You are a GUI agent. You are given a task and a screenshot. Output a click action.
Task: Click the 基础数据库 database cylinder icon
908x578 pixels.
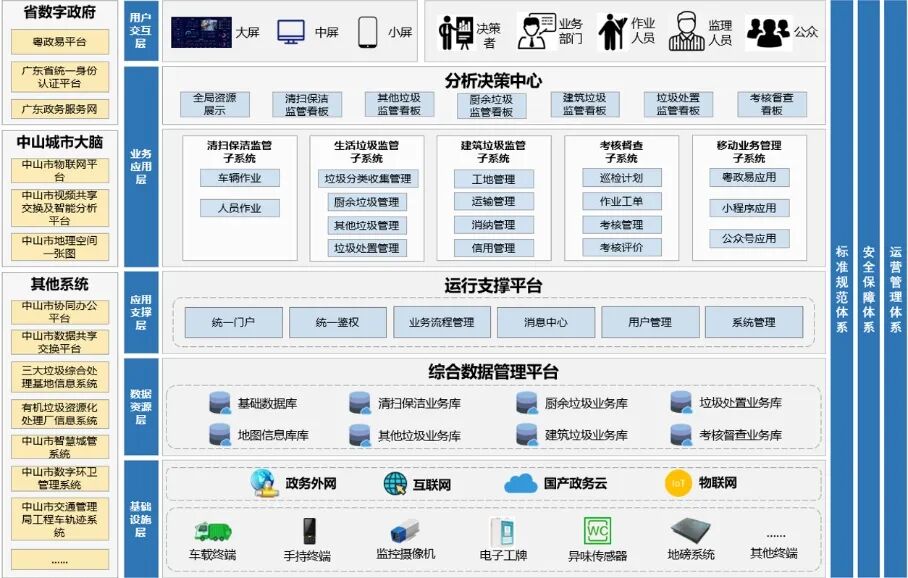218,402
